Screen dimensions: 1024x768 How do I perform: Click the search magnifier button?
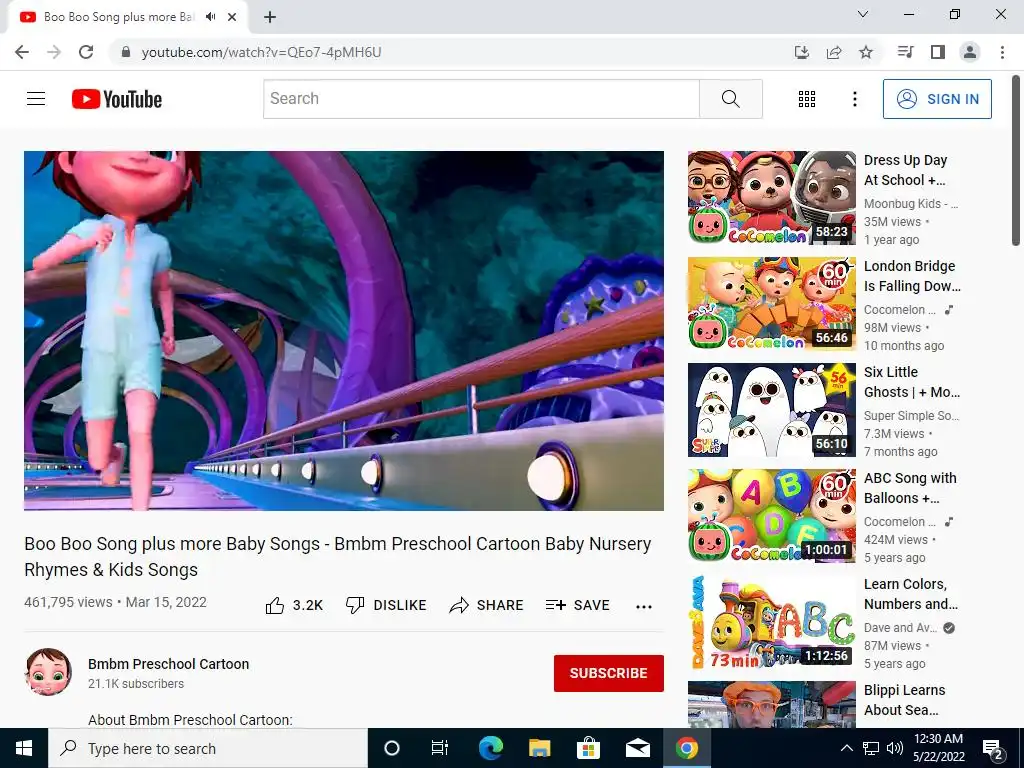coord(731,99)
